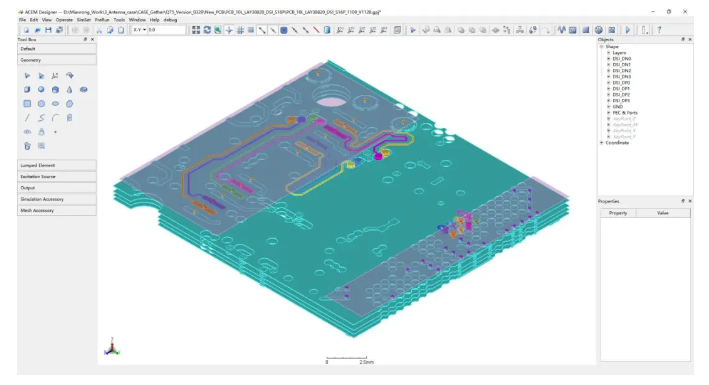Expand the GND tree node
Screen dimensions: 709x385
coord(609,107)
